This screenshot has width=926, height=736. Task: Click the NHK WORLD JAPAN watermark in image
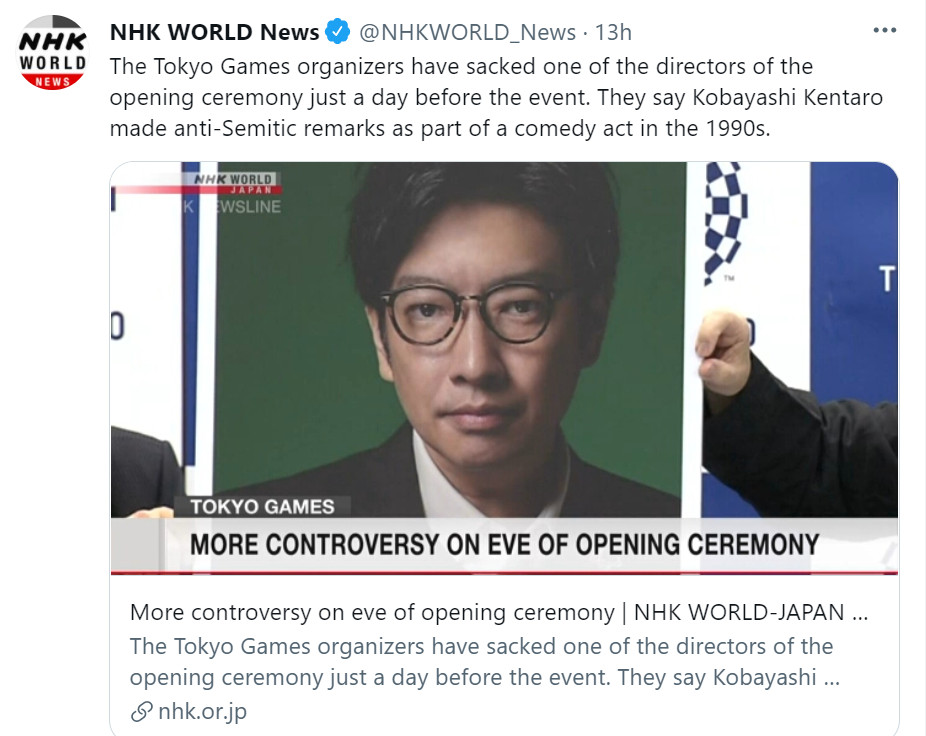coord(235,184)
